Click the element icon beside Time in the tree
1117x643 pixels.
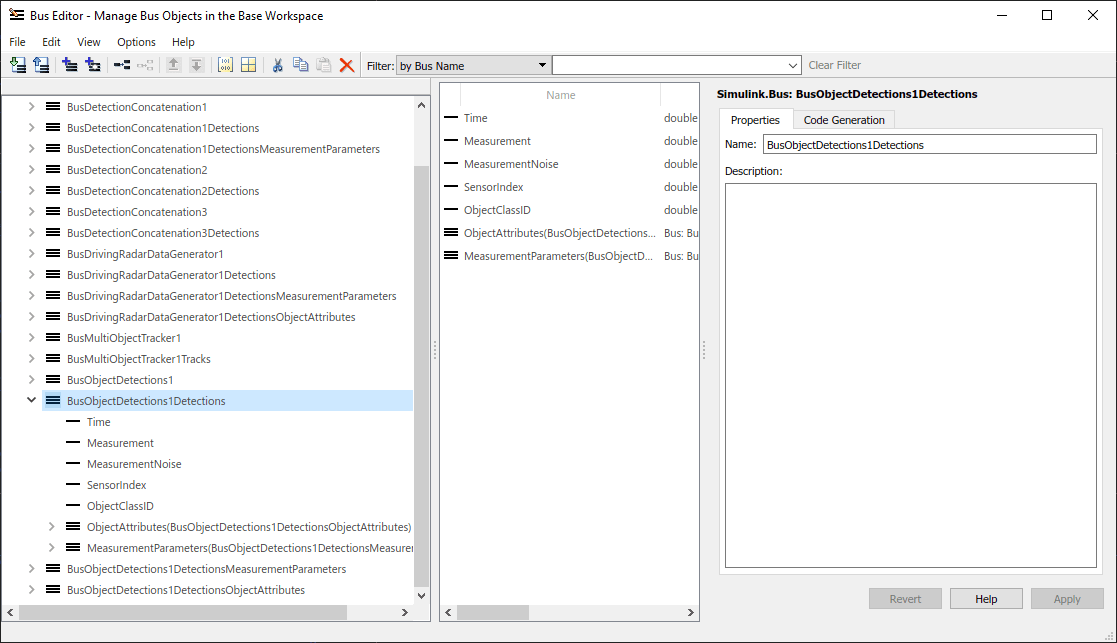pyautogui.click(x=73, y=422)
